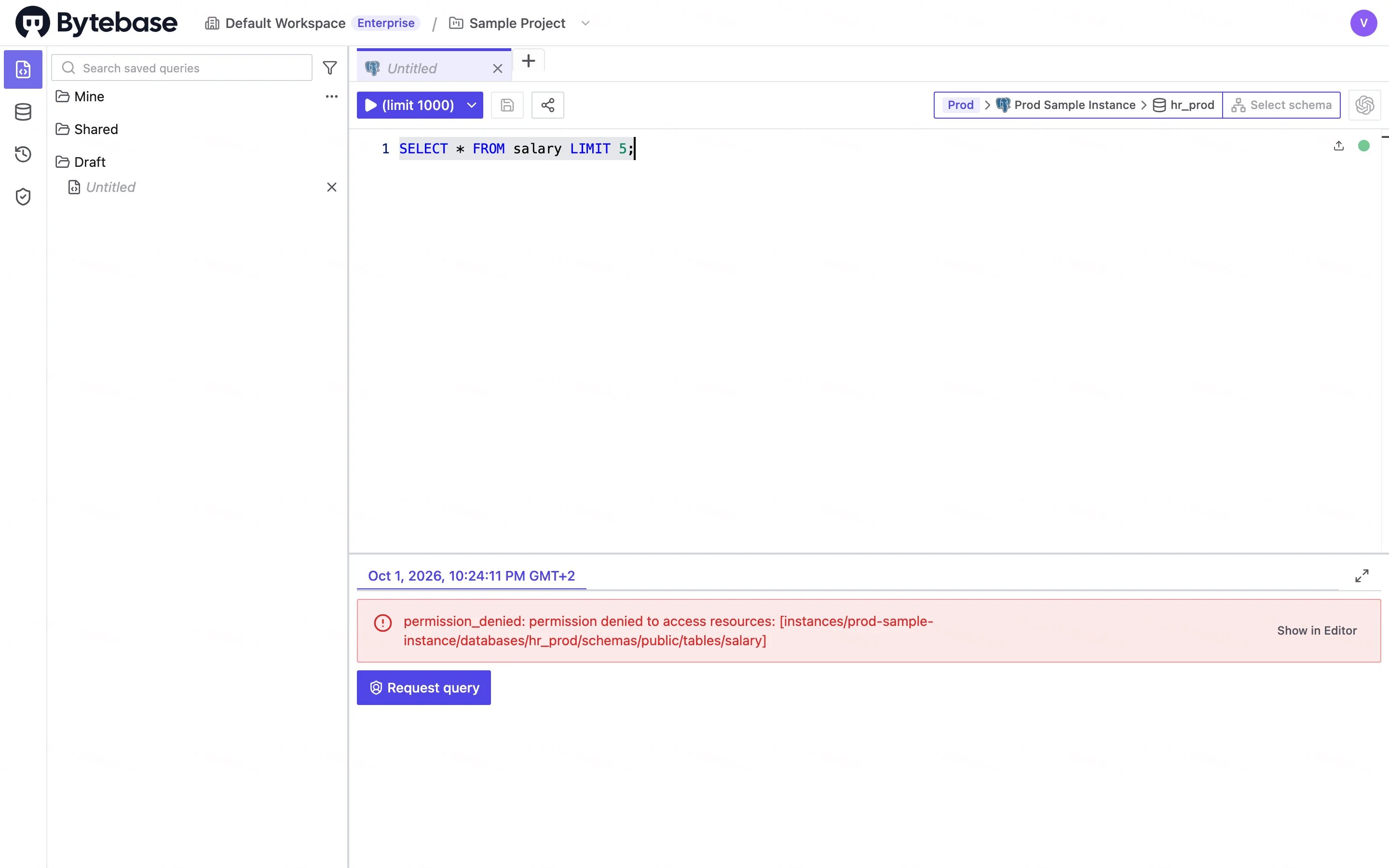1389x868 pixels.
Task: Close the Untitled editor tab
Action: [498, 68]
